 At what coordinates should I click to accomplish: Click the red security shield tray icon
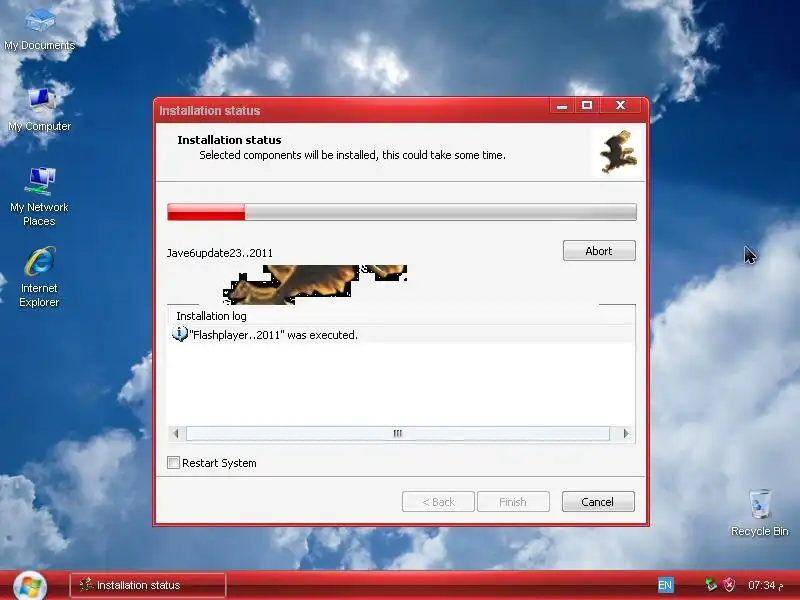pos(730,585)
